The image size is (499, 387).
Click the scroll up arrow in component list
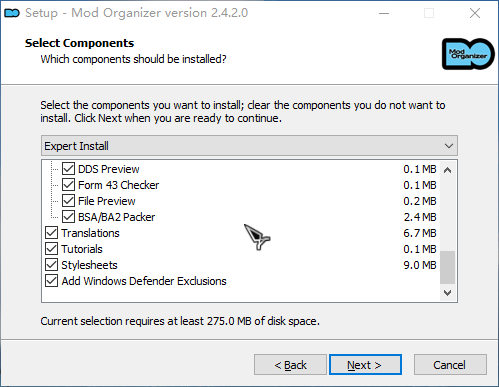click(x=447, y=170)
